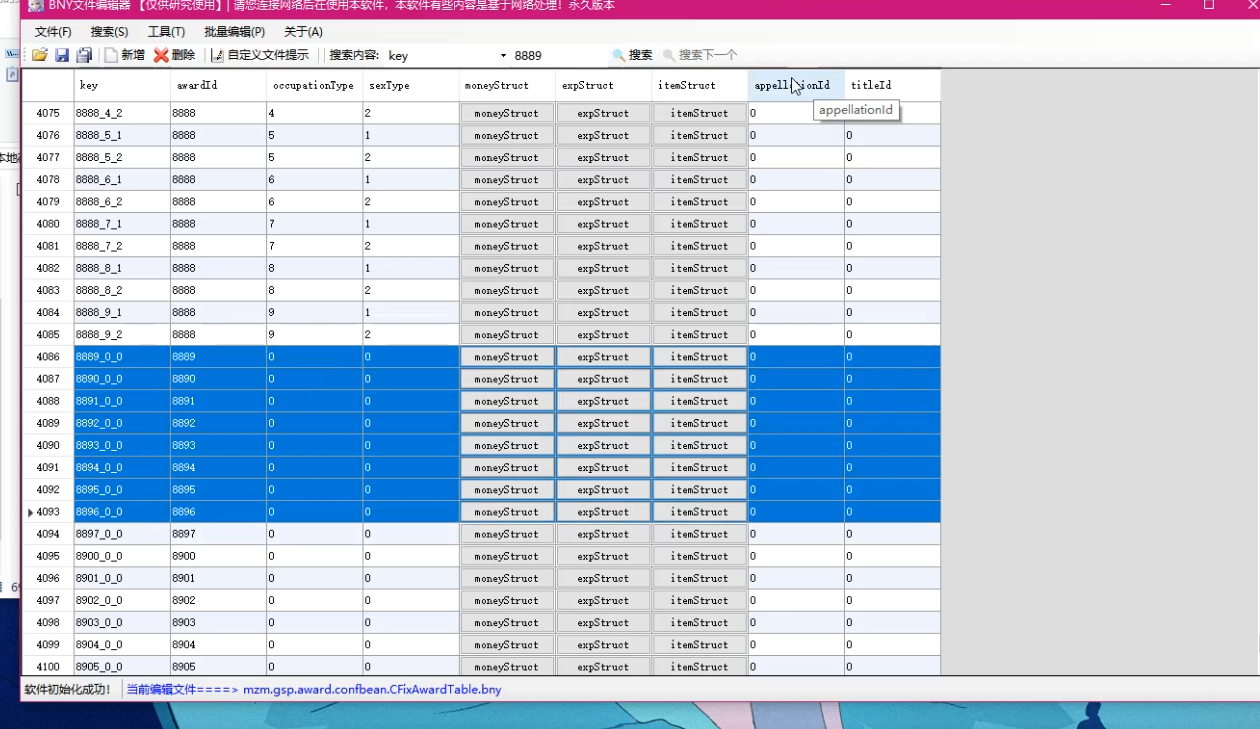Click the 软件初始化成功 status message

tap(68, 690)
